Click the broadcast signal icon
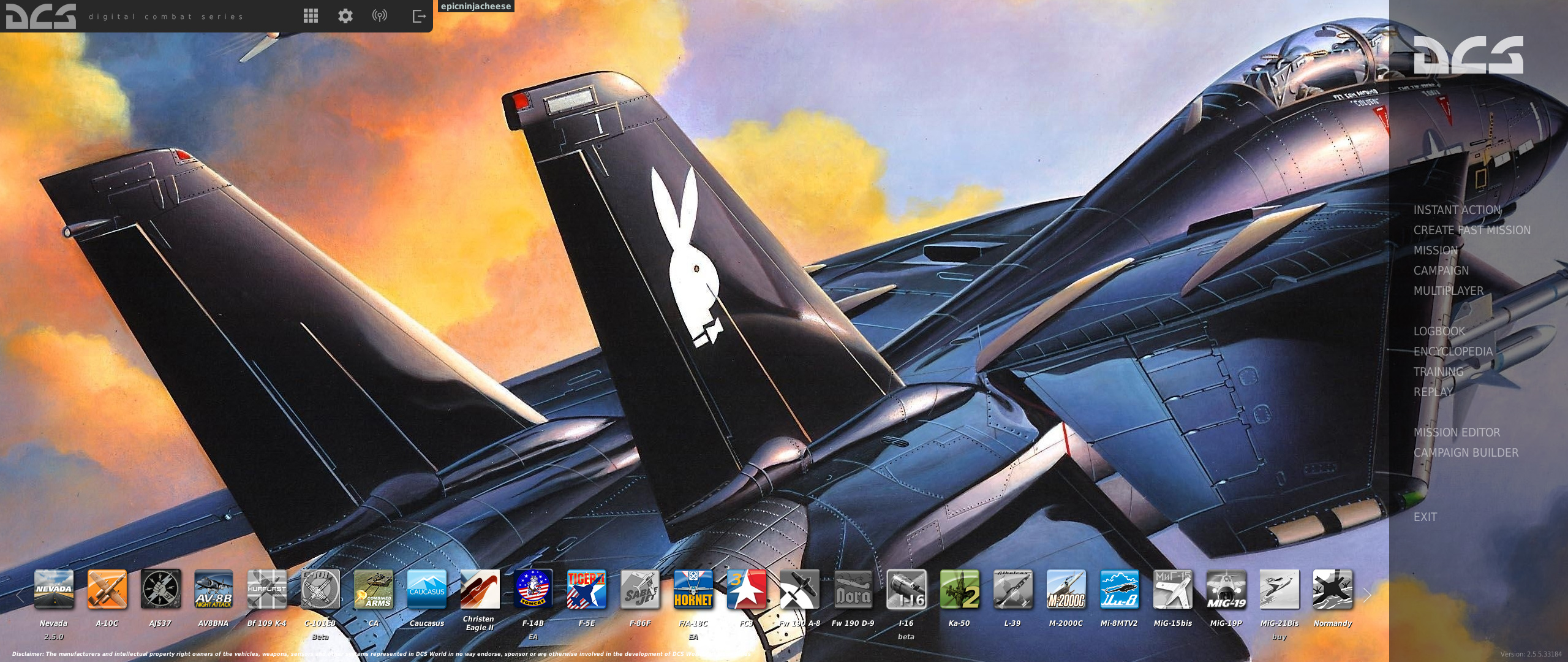Image resolution: width=1568 pixels, height=662 pixels. [380, 16]
